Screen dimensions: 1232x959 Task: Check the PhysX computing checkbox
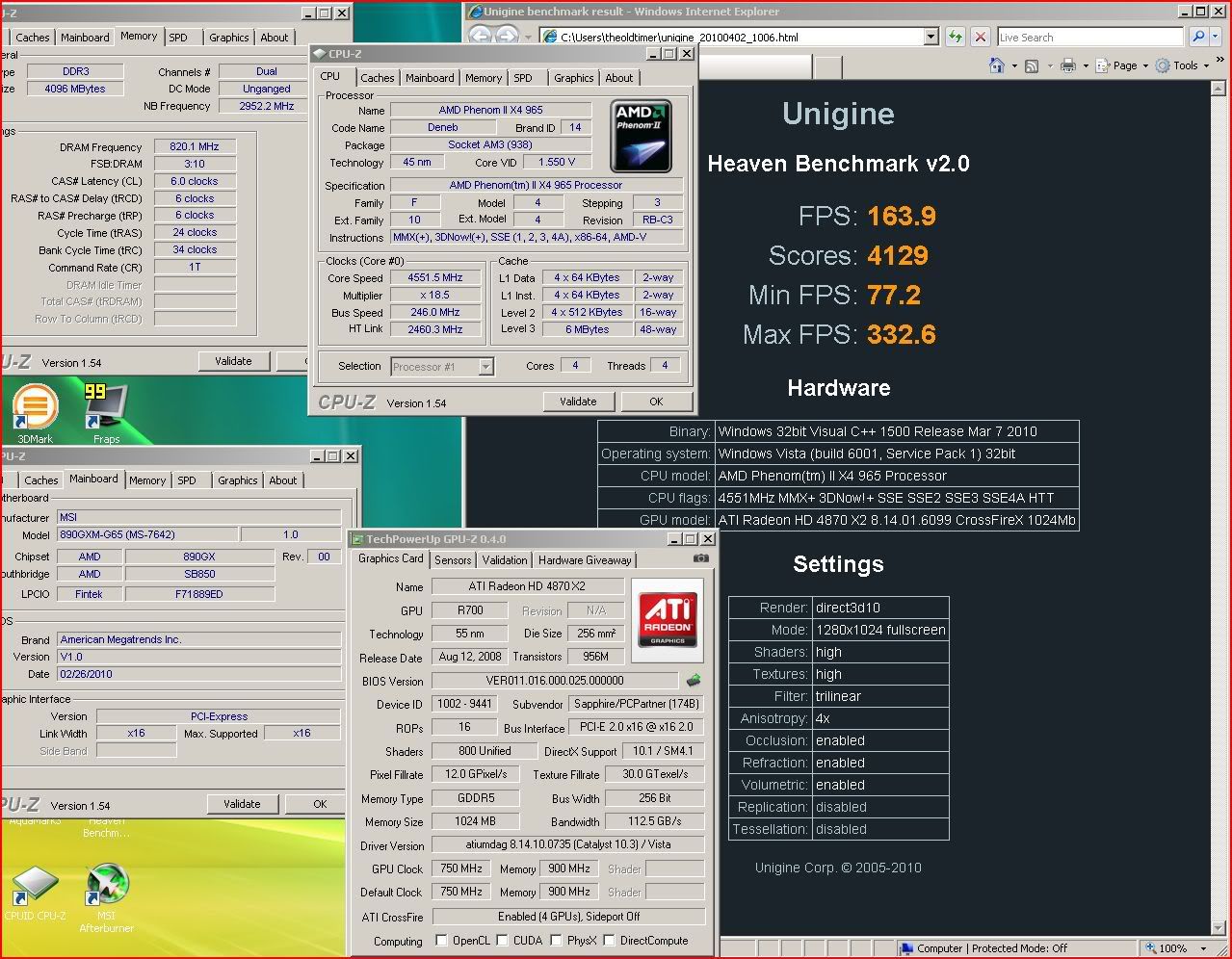tap(556, 941)
